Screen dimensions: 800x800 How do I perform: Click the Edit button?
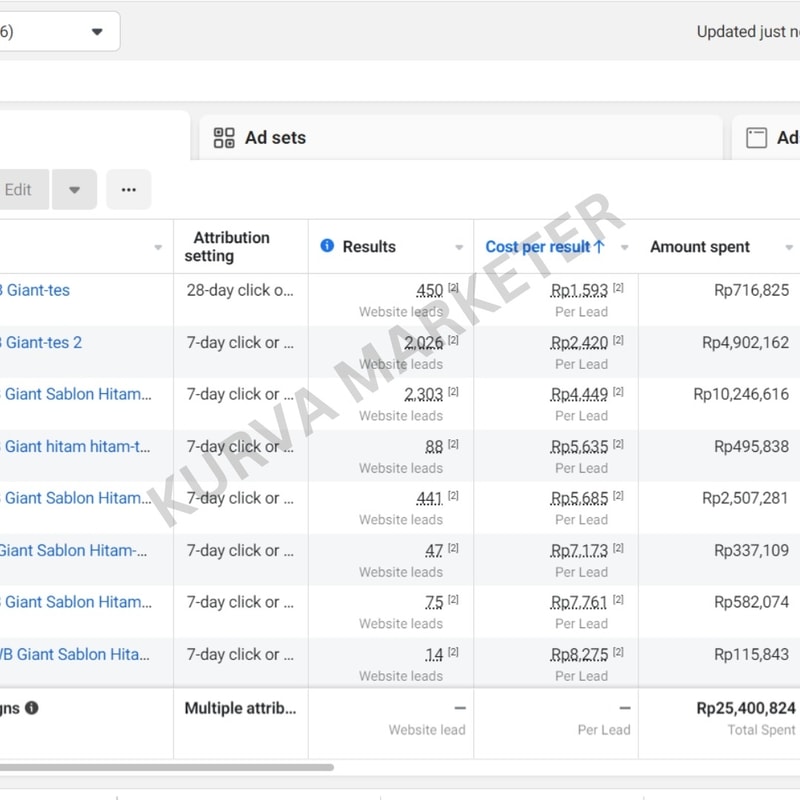(24, 190)
